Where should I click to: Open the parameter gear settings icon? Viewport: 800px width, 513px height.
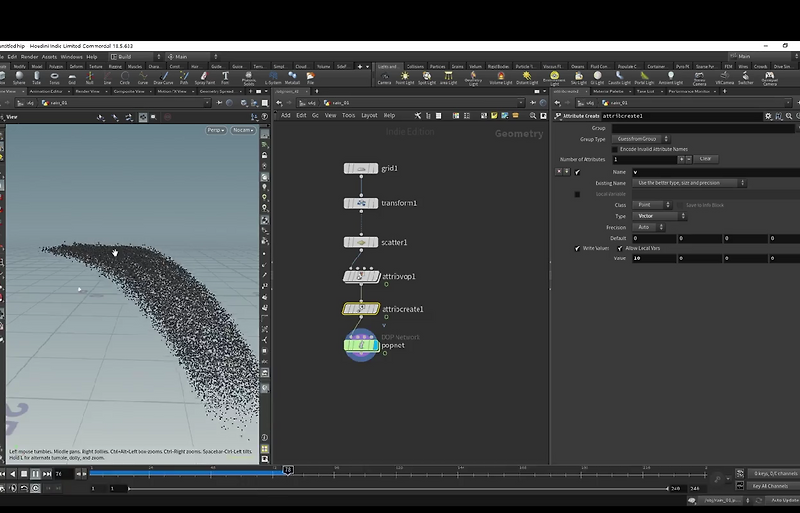point(768,116)
